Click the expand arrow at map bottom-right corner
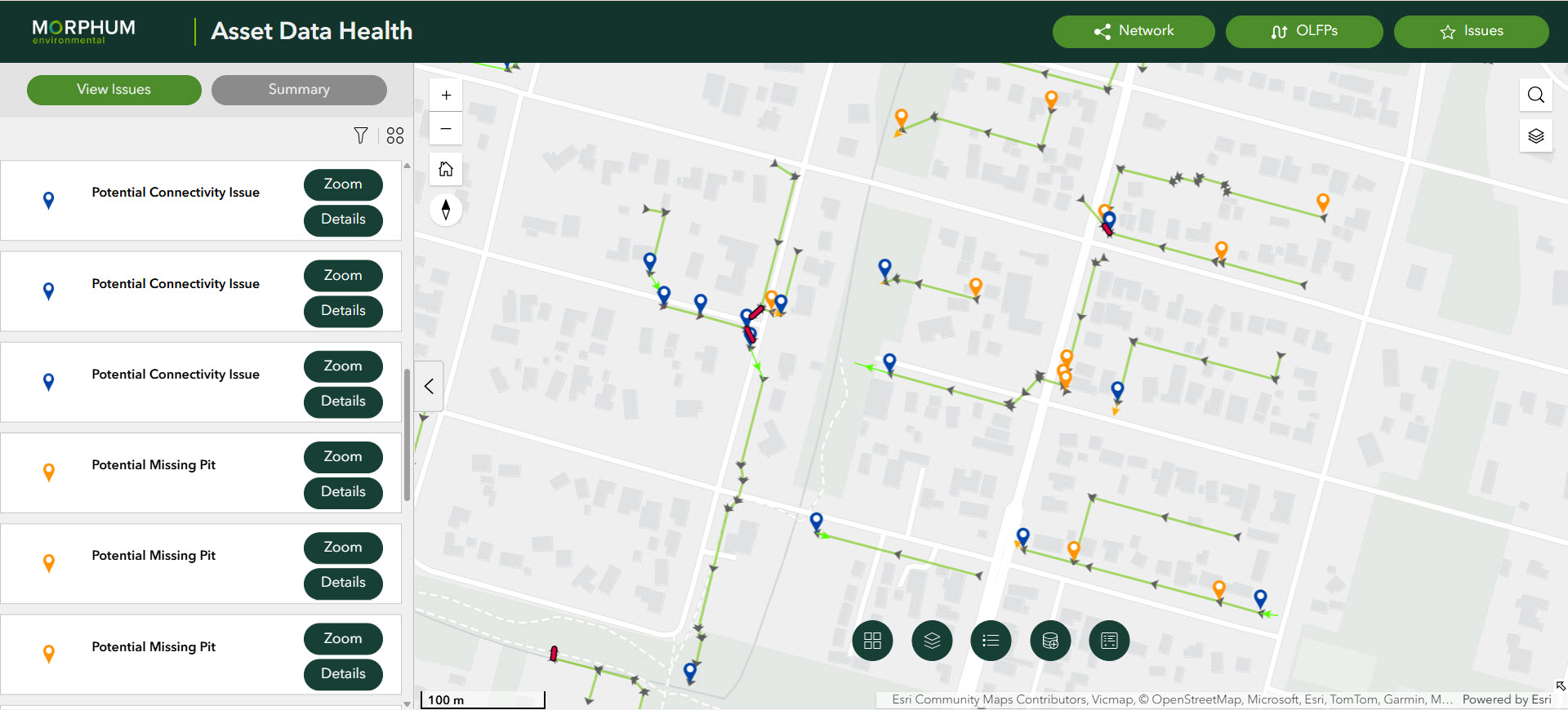 point(1561,686)
